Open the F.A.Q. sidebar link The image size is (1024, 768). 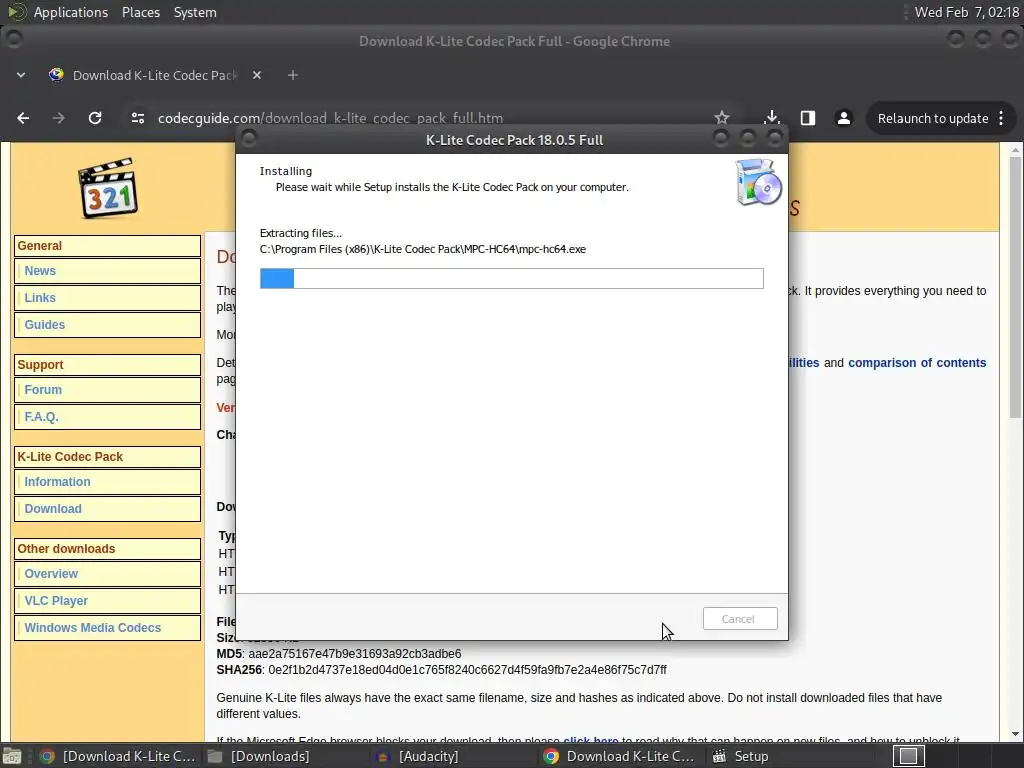tap(41, 417)
